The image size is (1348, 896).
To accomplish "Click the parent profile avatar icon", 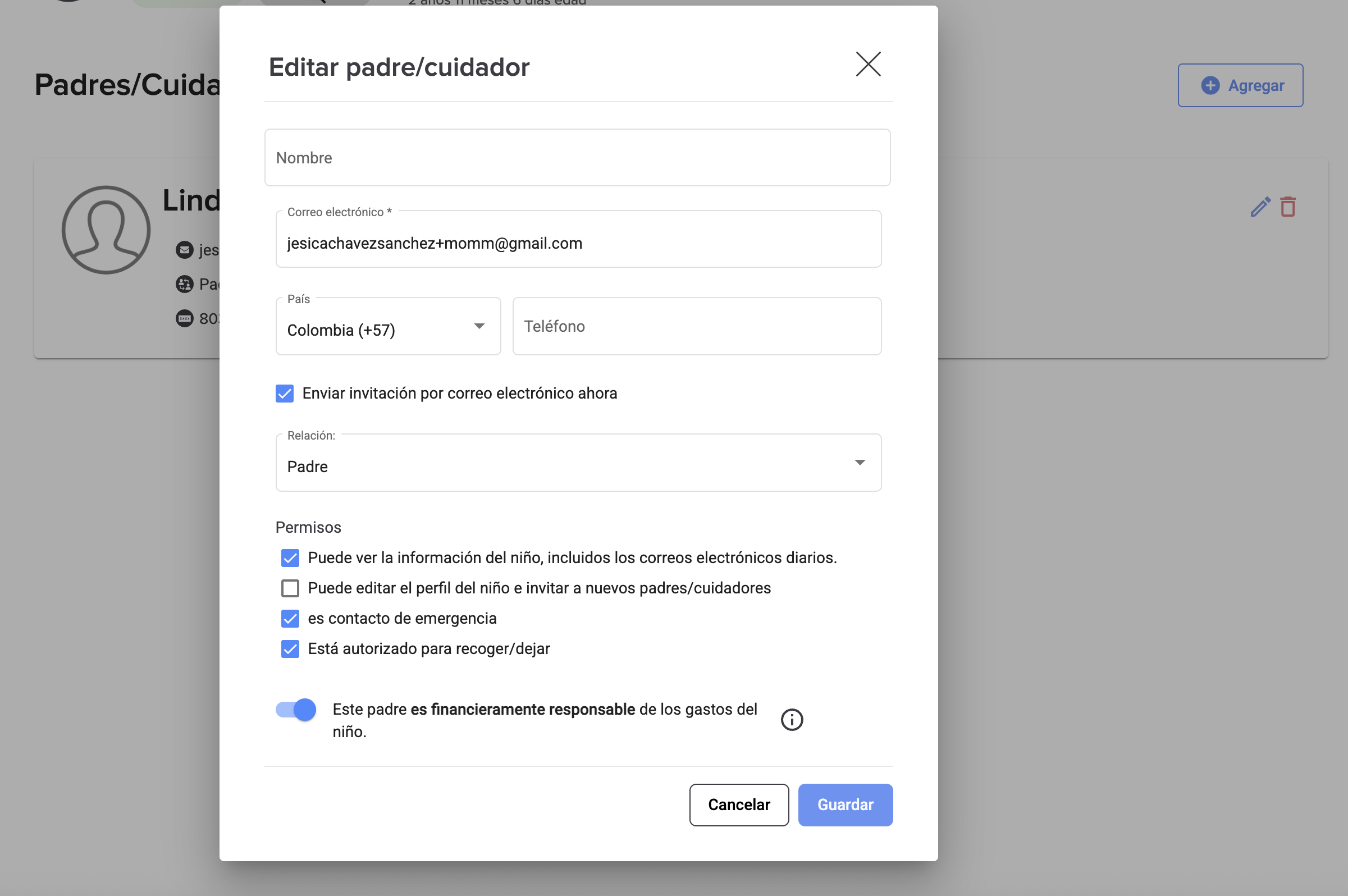I will pyautogui.click(x=106, y=230).
